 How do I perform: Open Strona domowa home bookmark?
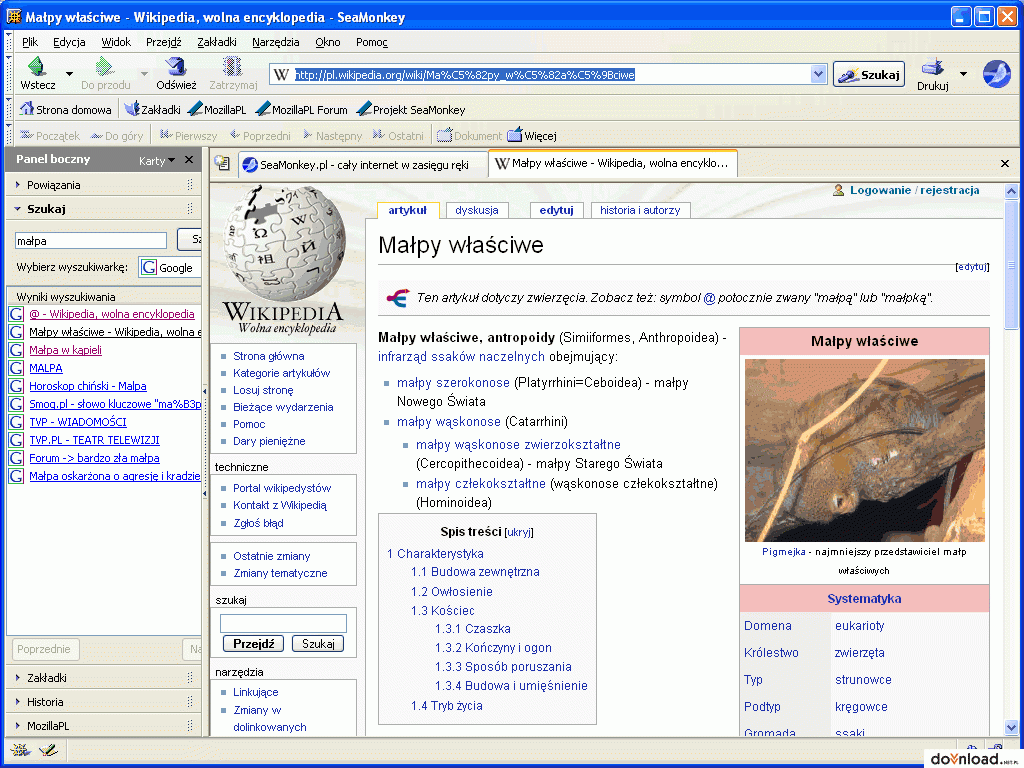(x=65, y=109)
